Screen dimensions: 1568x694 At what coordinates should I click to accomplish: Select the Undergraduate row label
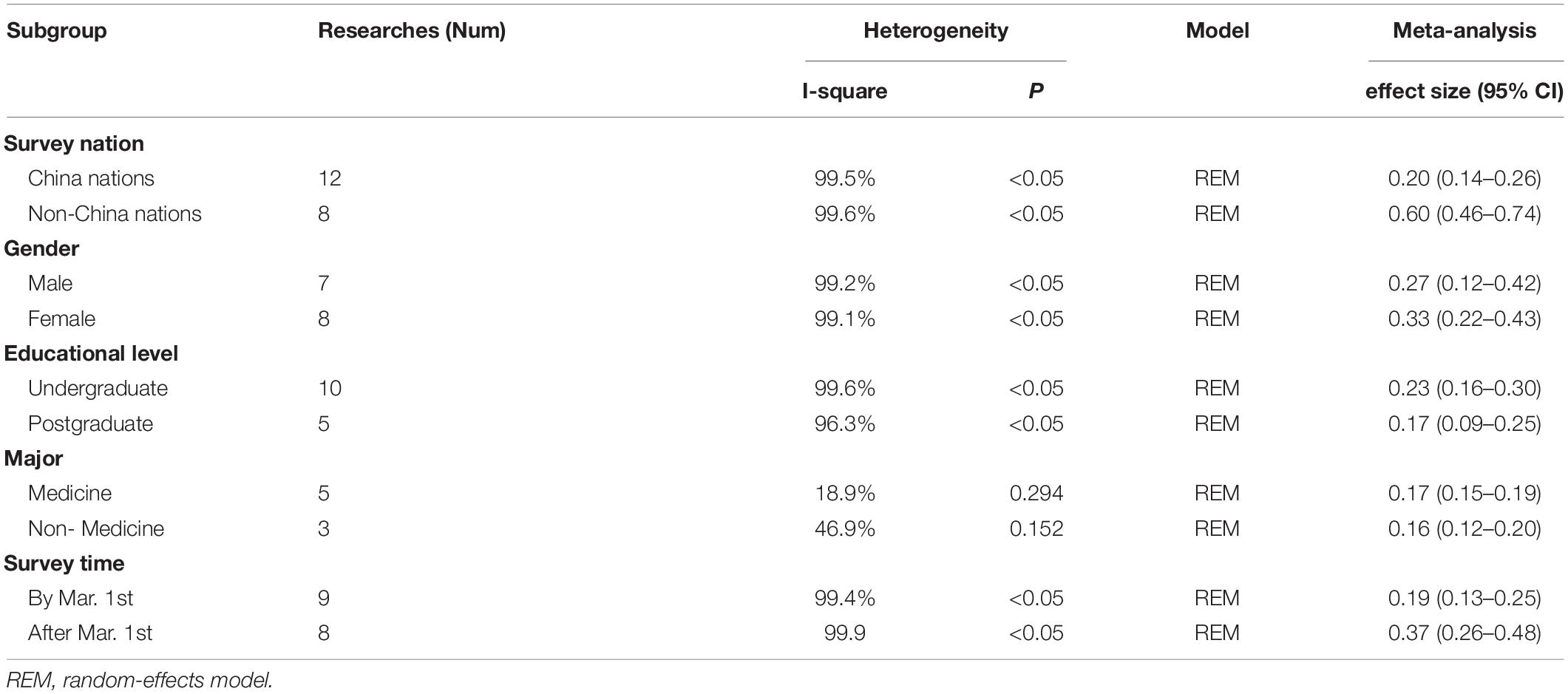pos(98,389)
